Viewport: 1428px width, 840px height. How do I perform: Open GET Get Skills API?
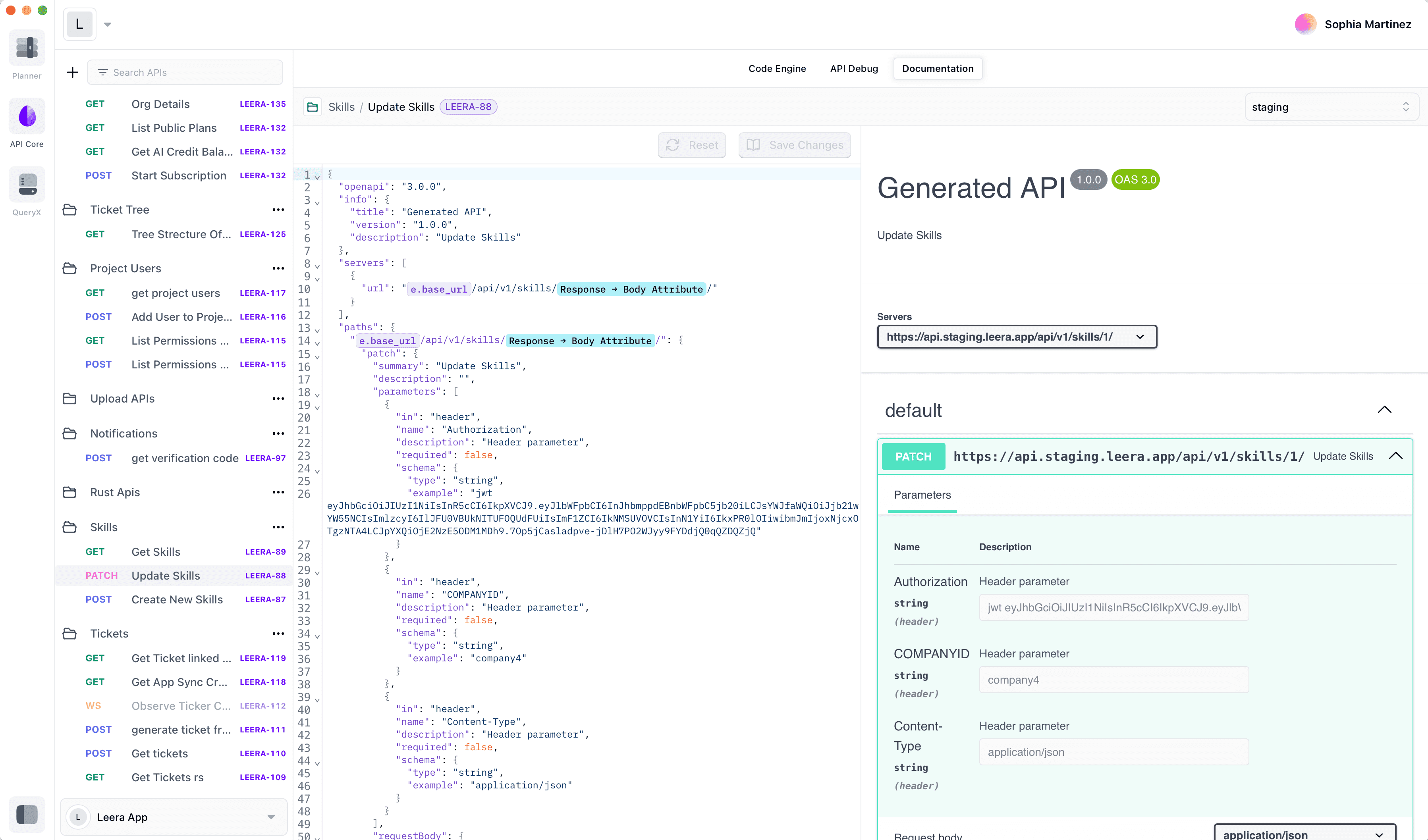175,552
